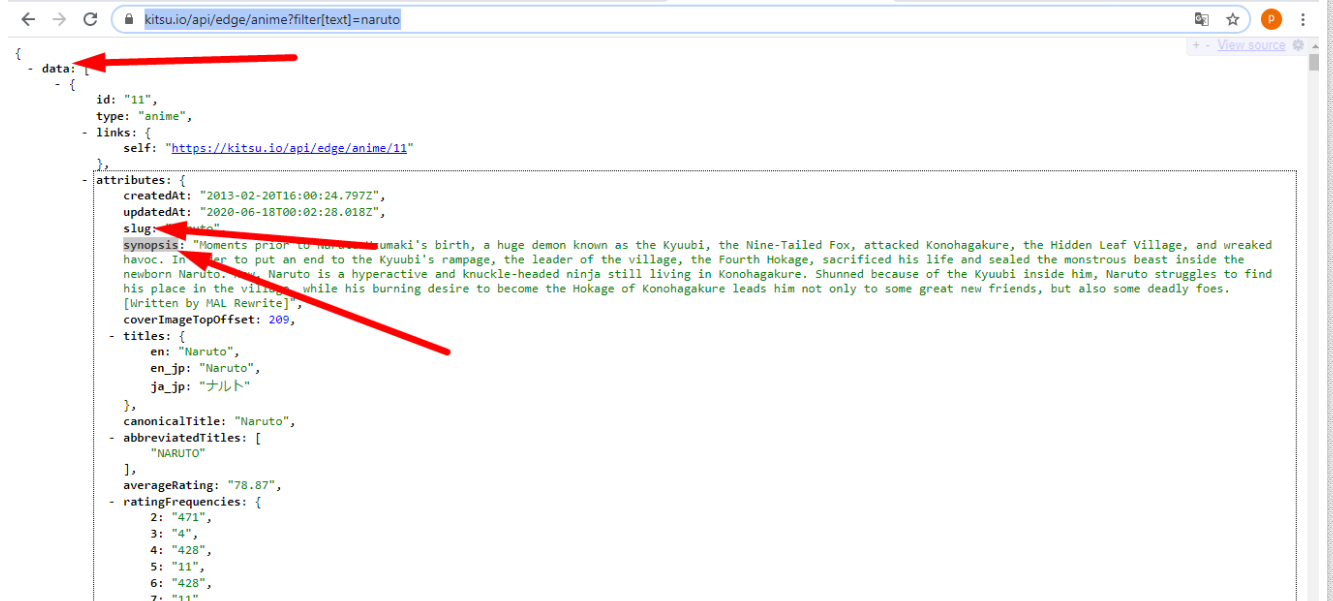
Task: Click rating frequency 5 value "11"
Action: click(x=185, y=566)
